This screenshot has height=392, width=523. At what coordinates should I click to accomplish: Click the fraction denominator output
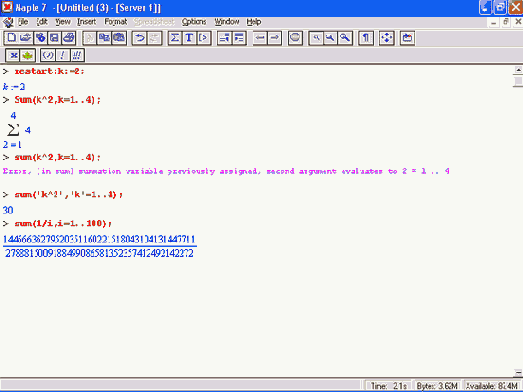pos(99,254)
